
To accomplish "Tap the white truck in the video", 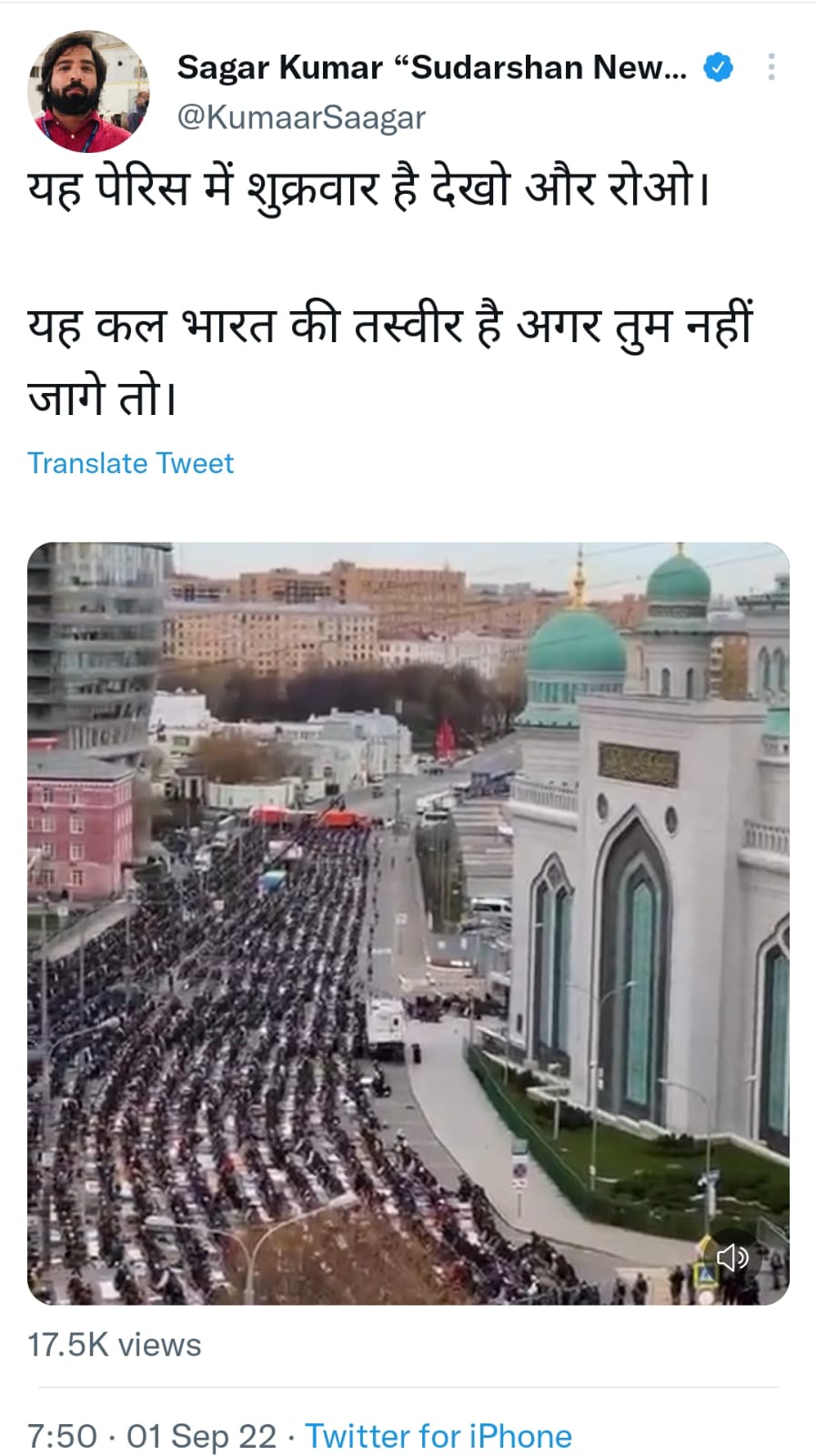I will [386, 1026].
